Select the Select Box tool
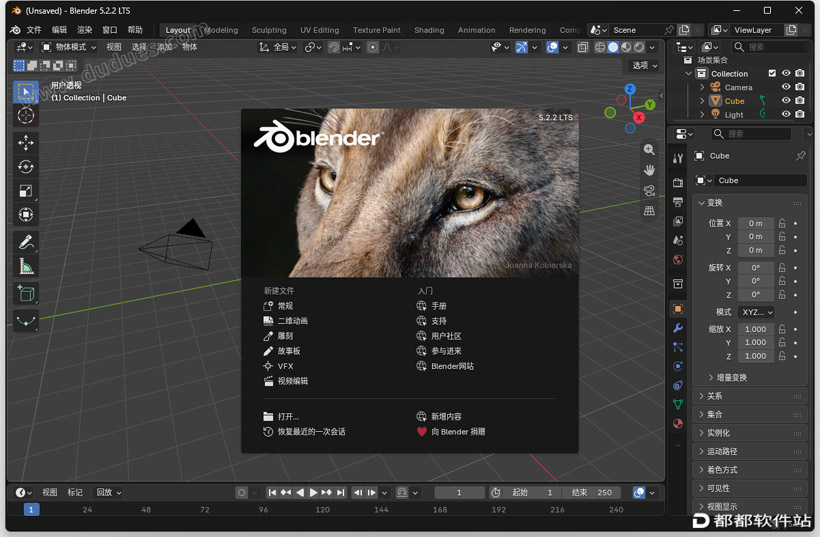Viewport: 820px width, 537px height. [25, 92]
